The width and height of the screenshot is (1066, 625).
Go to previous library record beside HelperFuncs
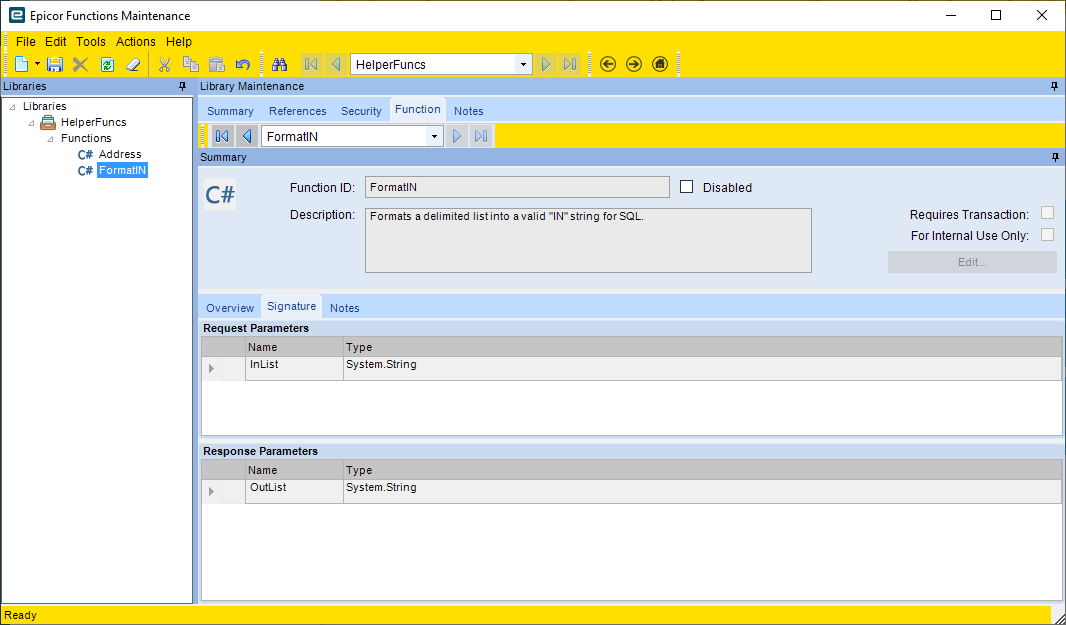(336, 64)
